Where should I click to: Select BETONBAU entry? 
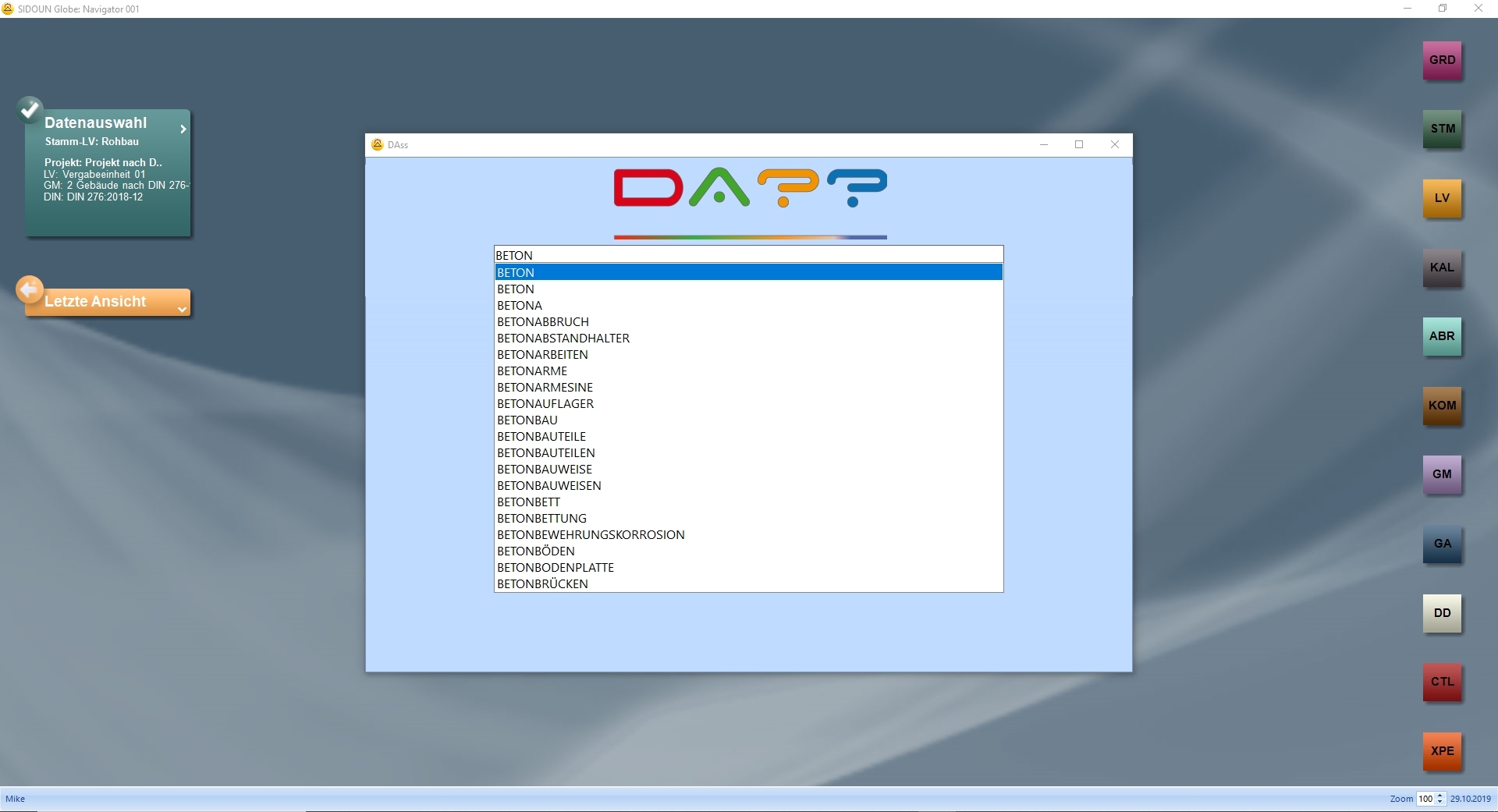pyautogui.click(x=749, y=420)
